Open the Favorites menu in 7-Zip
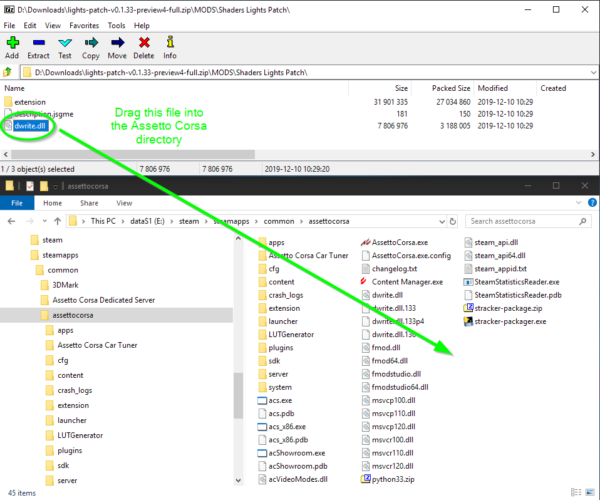Viewport: 600px width, 500px height. tap(84, 26)
